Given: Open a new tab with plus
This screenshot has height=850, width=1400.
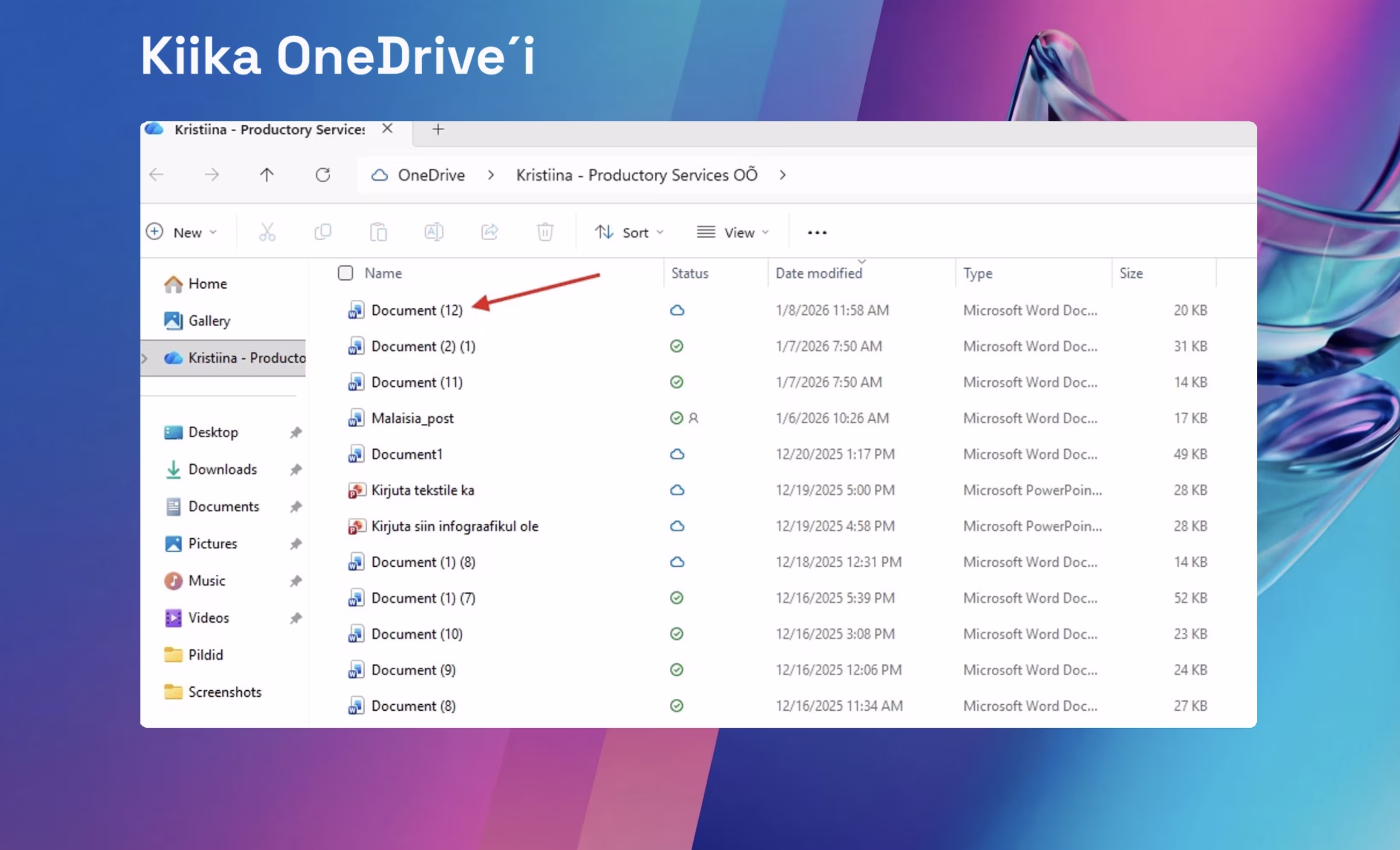Looking at the screenshot, I should 437,129.
